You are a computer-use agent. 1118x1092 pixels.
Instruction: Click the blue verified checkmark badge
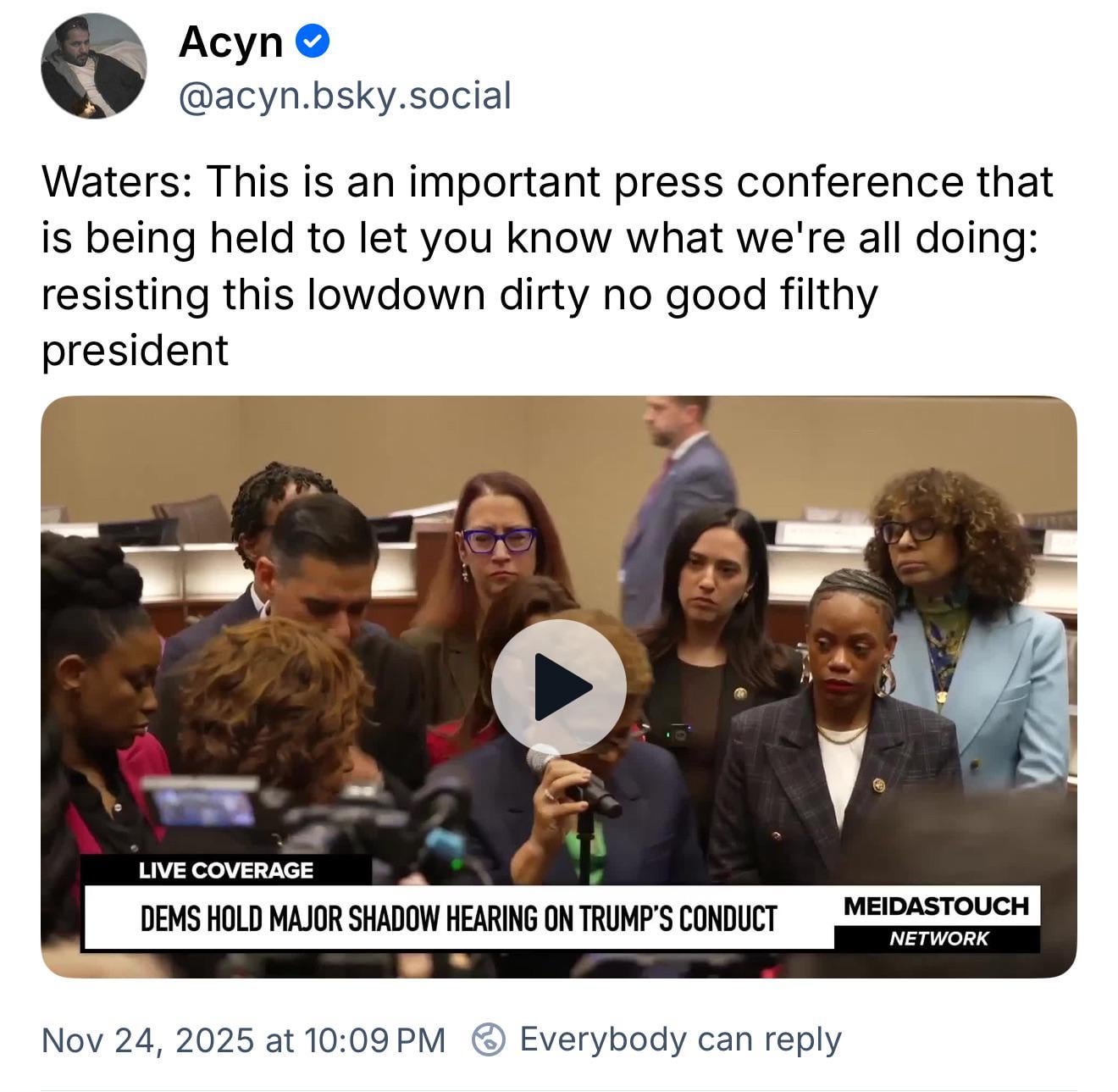click(x=314, y=42)
